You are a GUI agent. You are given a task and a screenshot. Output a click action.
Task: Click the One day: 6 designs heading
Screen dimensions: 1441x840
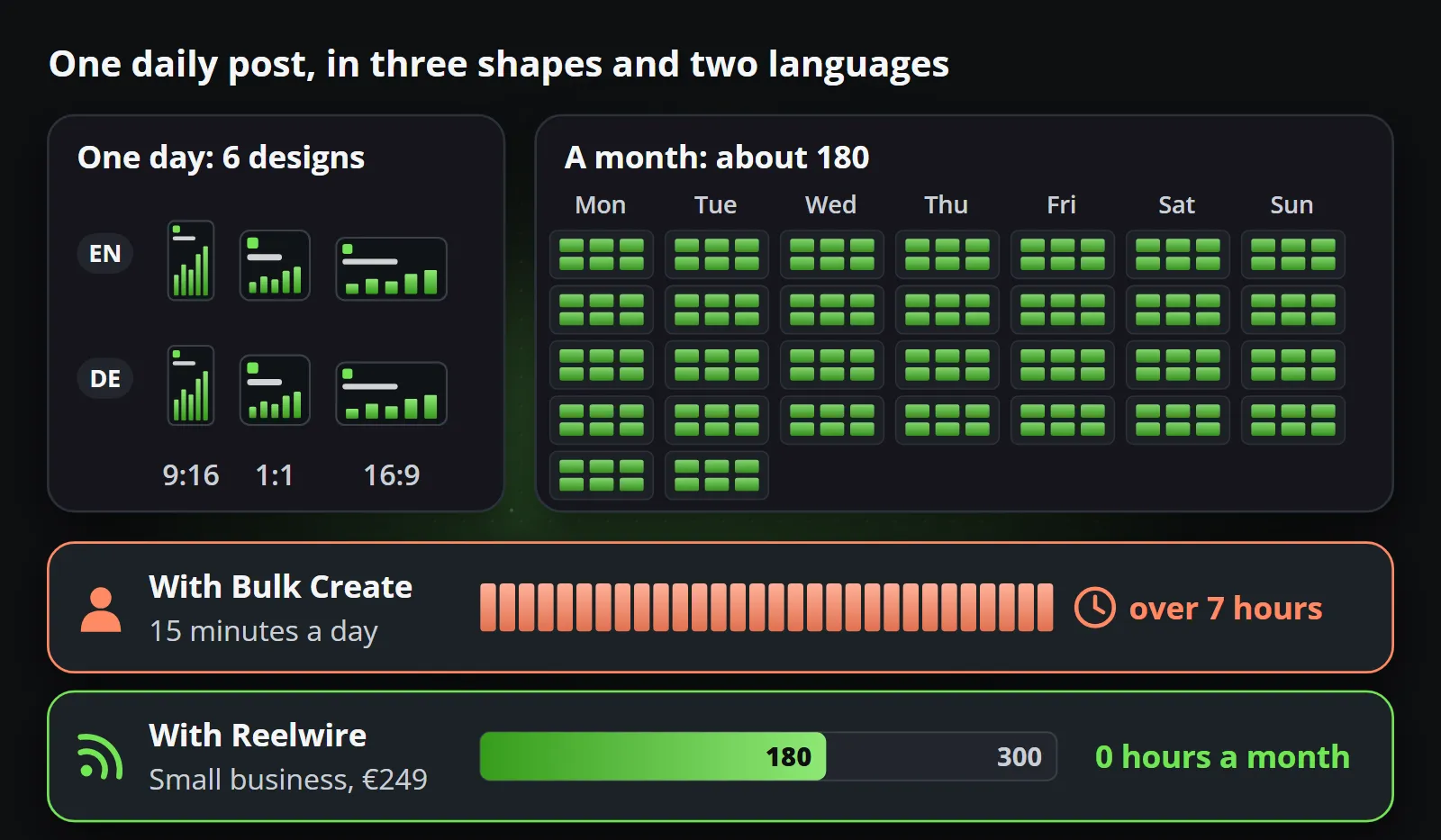[x=222, y=158]
